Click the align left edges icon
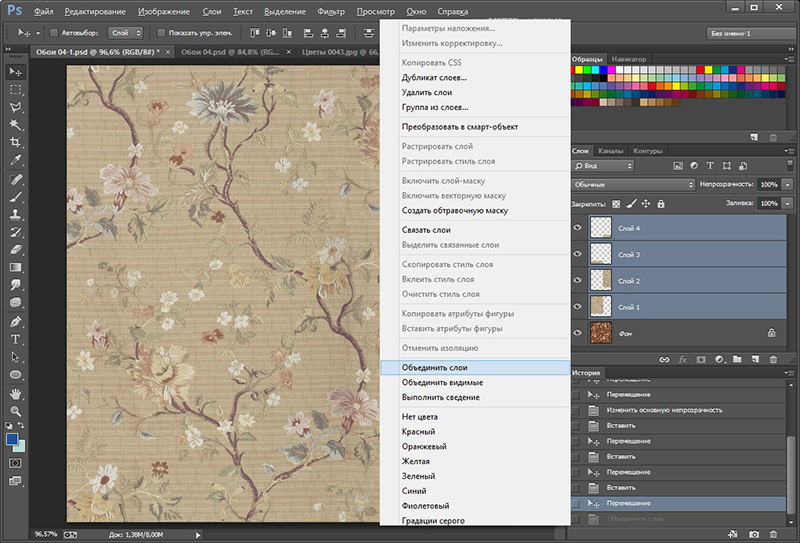The image size is (800, 543). [308, 33]
